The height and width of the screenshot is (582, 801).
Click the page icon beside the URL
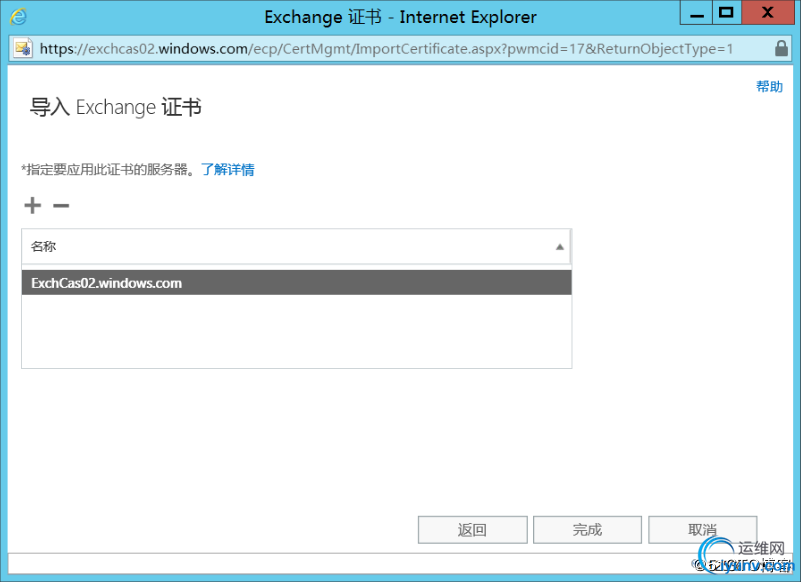pyautogui.click(x=23, y=49)
